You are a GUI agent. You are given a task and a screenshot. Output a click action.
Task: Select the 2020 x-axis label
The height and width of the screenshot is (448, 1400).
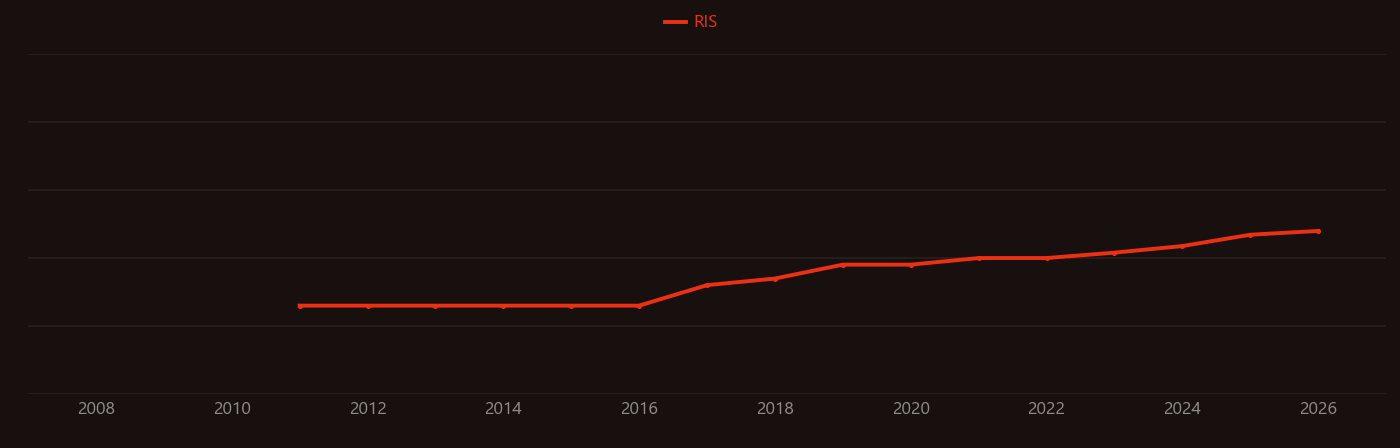[911, 409]
